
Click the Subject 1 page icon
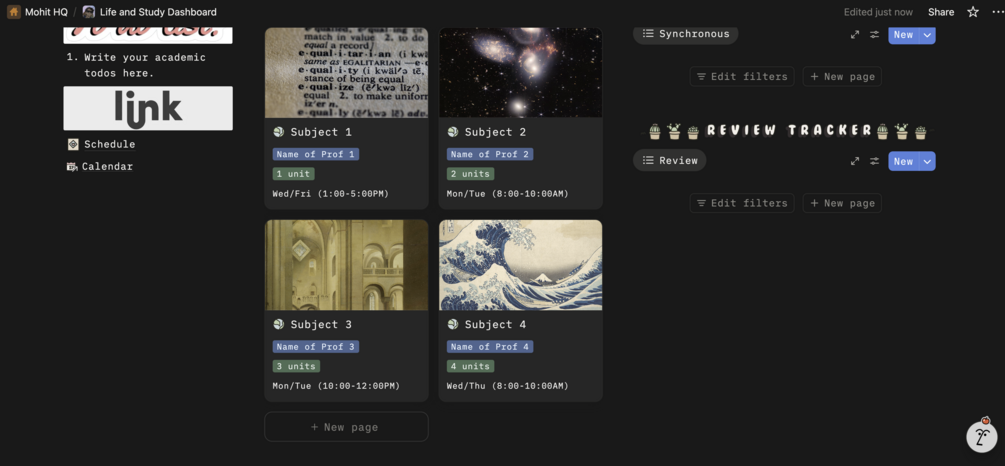278,132
